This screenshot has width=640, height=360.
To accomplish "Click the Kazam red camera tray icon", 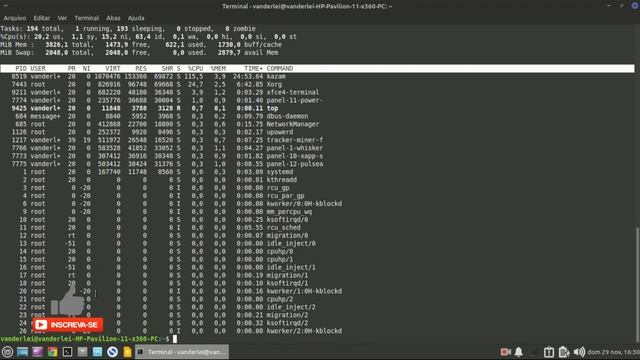I will pos(506,352).
